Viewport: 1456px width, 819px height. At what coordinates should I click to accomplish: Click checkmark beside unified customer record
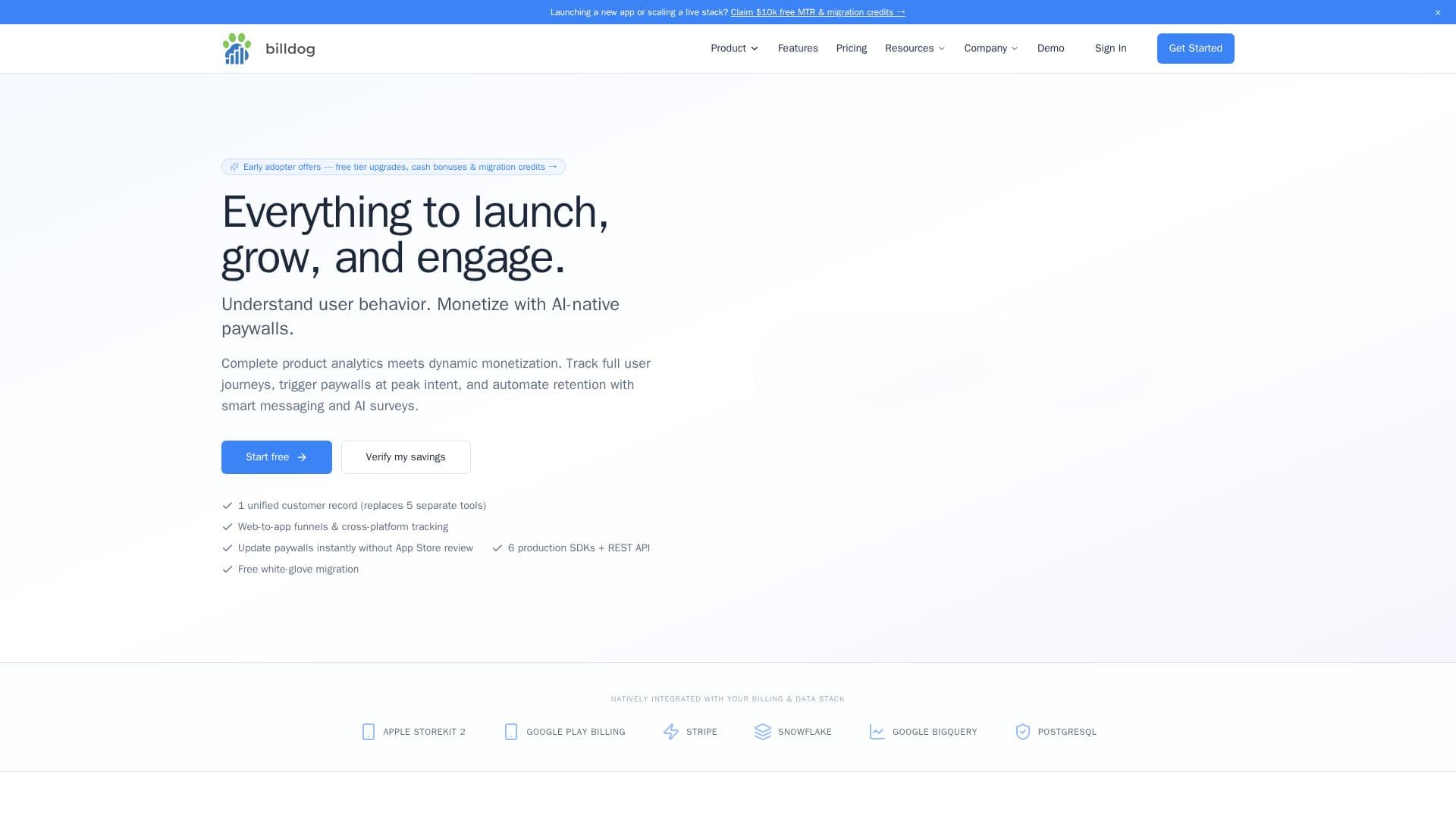[227, 506]
